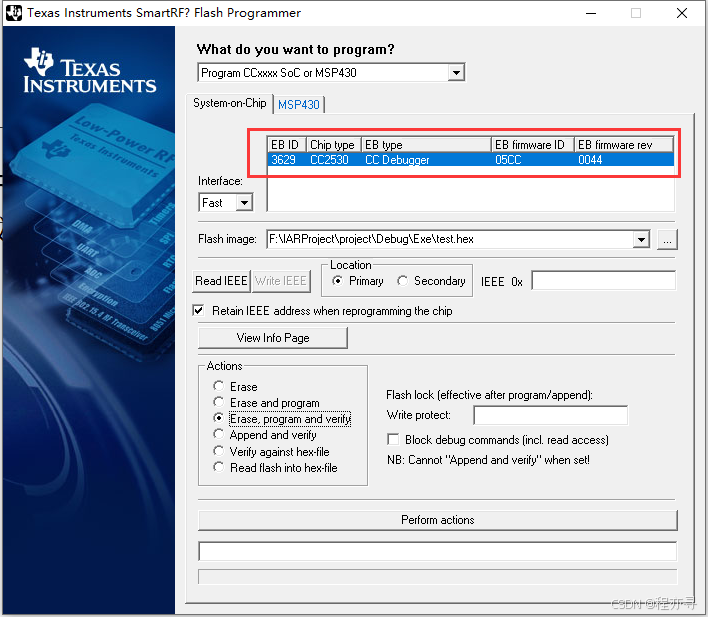708x617 pixels.
Task: Select the Append and verify radio button
Action: (x=219, y=434)
